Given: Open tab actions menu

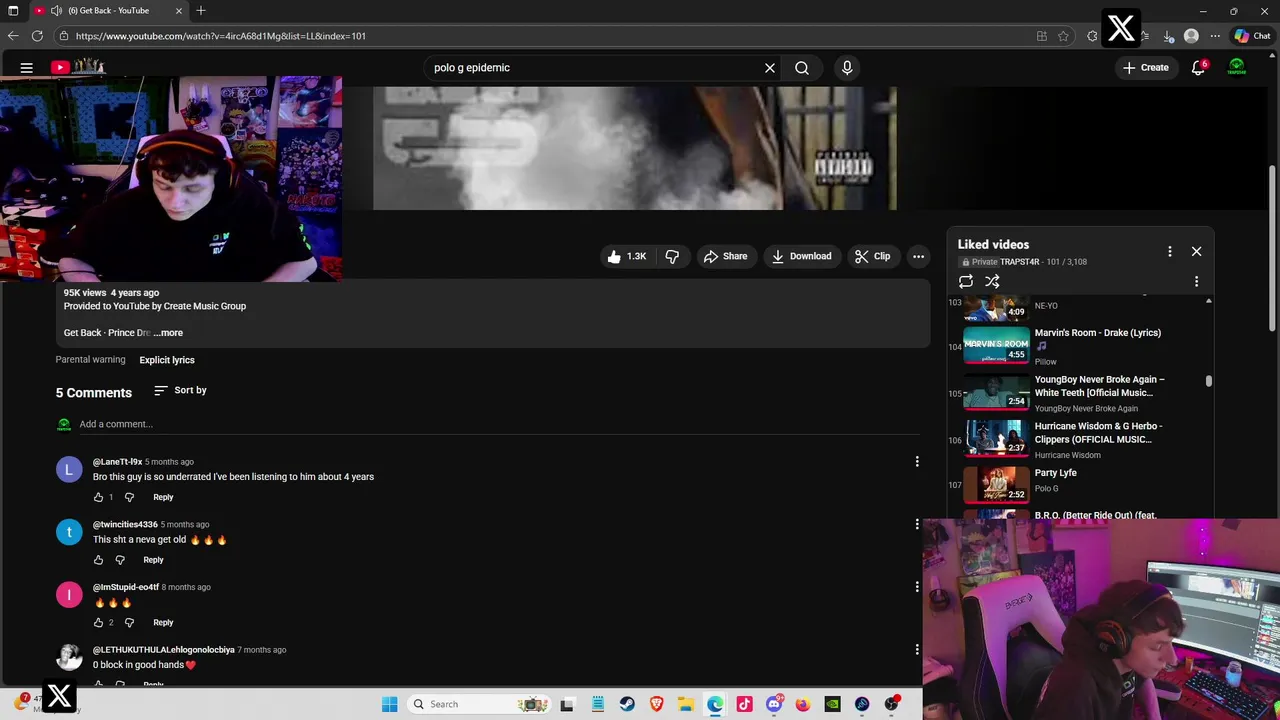Looking at the screenshot, I should click(13, 11).
